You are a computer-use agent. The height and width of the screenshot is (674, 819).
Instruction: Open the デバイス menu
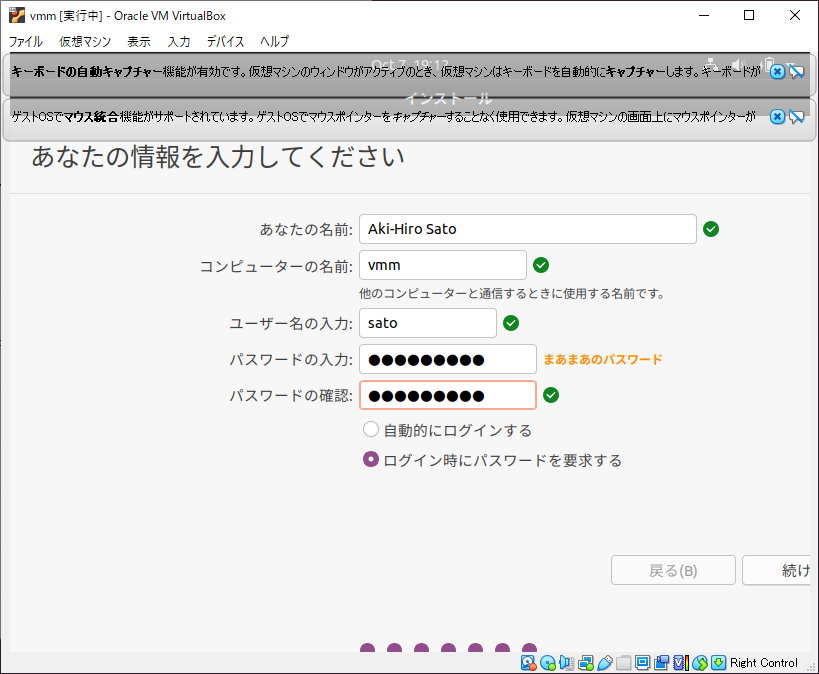coord(225,41)
